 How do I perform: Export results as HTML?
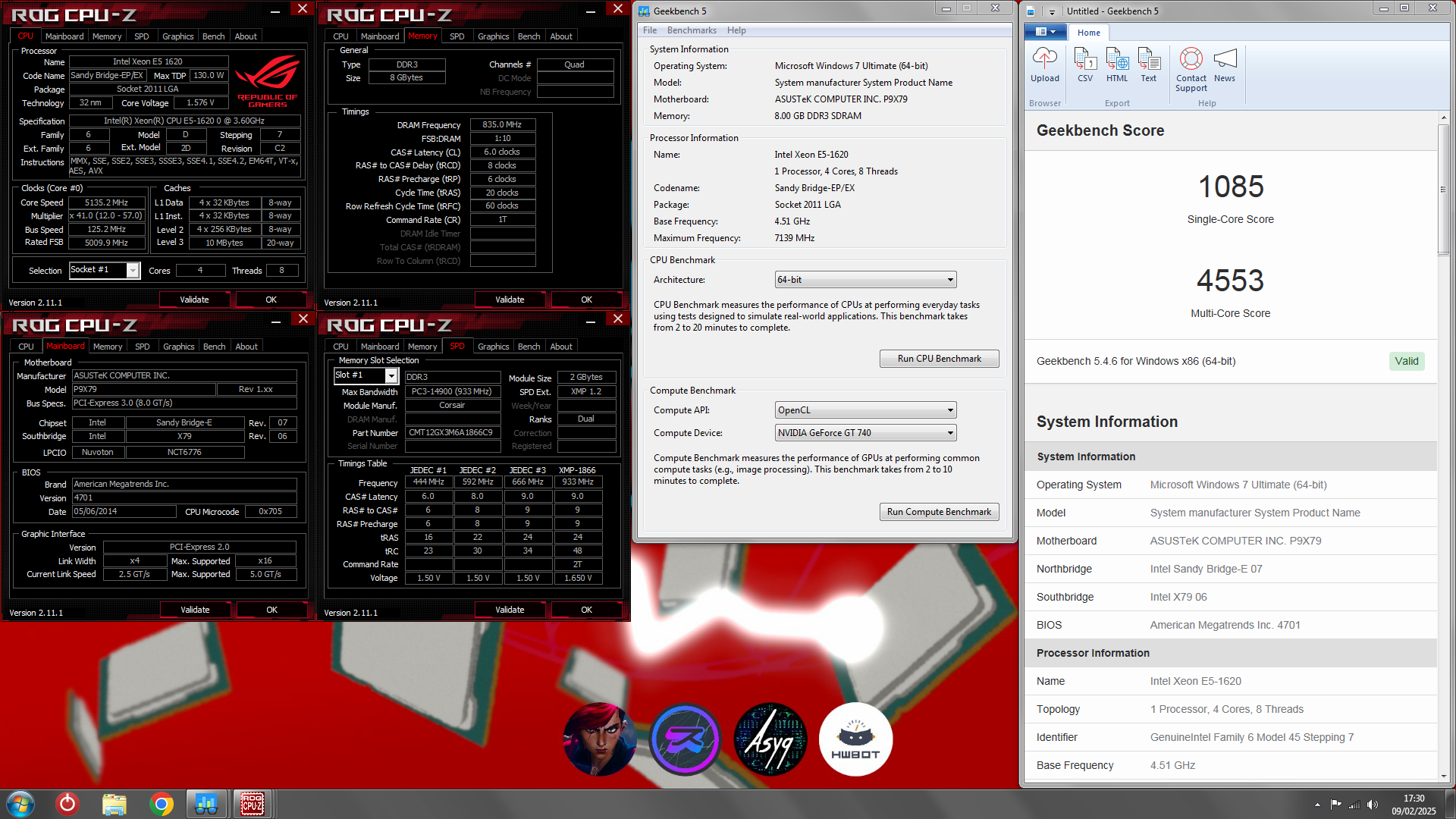click(x=1117, y=65)
